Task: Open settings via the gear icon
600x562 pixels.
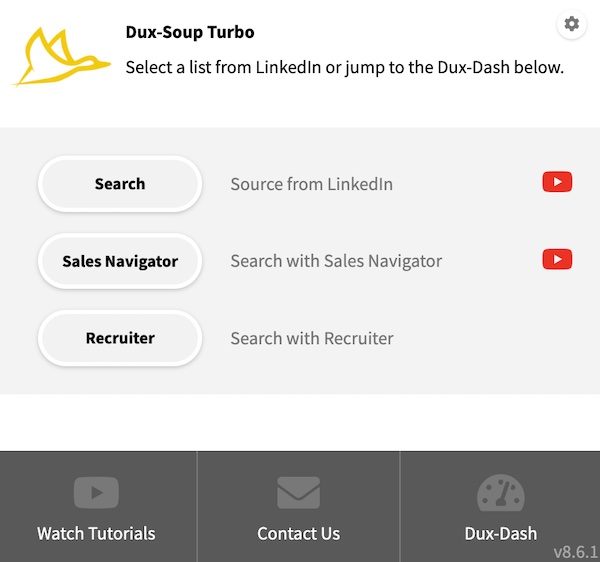Action: pyautogui.click(x=571, y=24)
